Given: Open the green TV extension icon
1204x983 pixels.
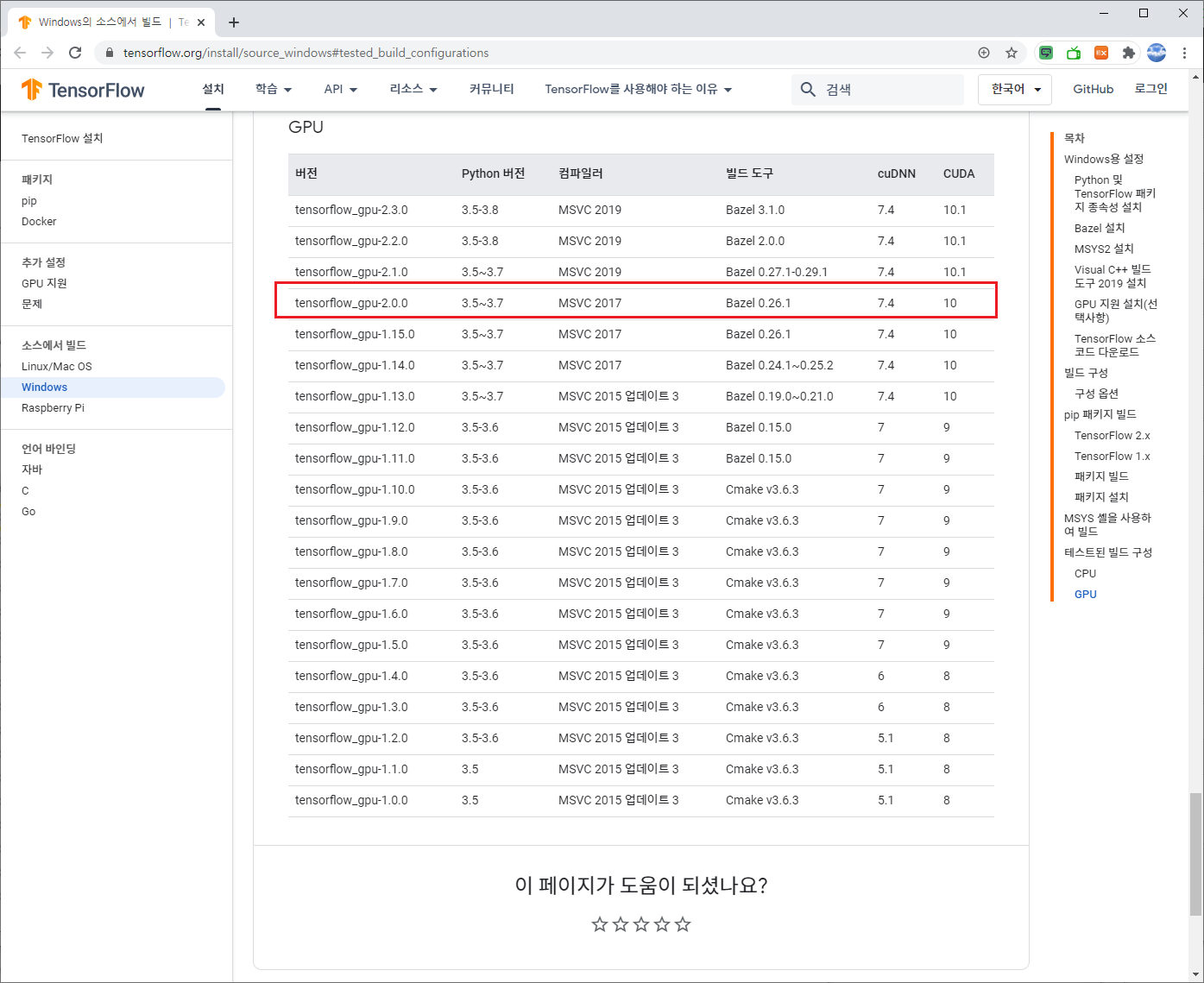Looking at the screenshot, I should (1074, 53).
